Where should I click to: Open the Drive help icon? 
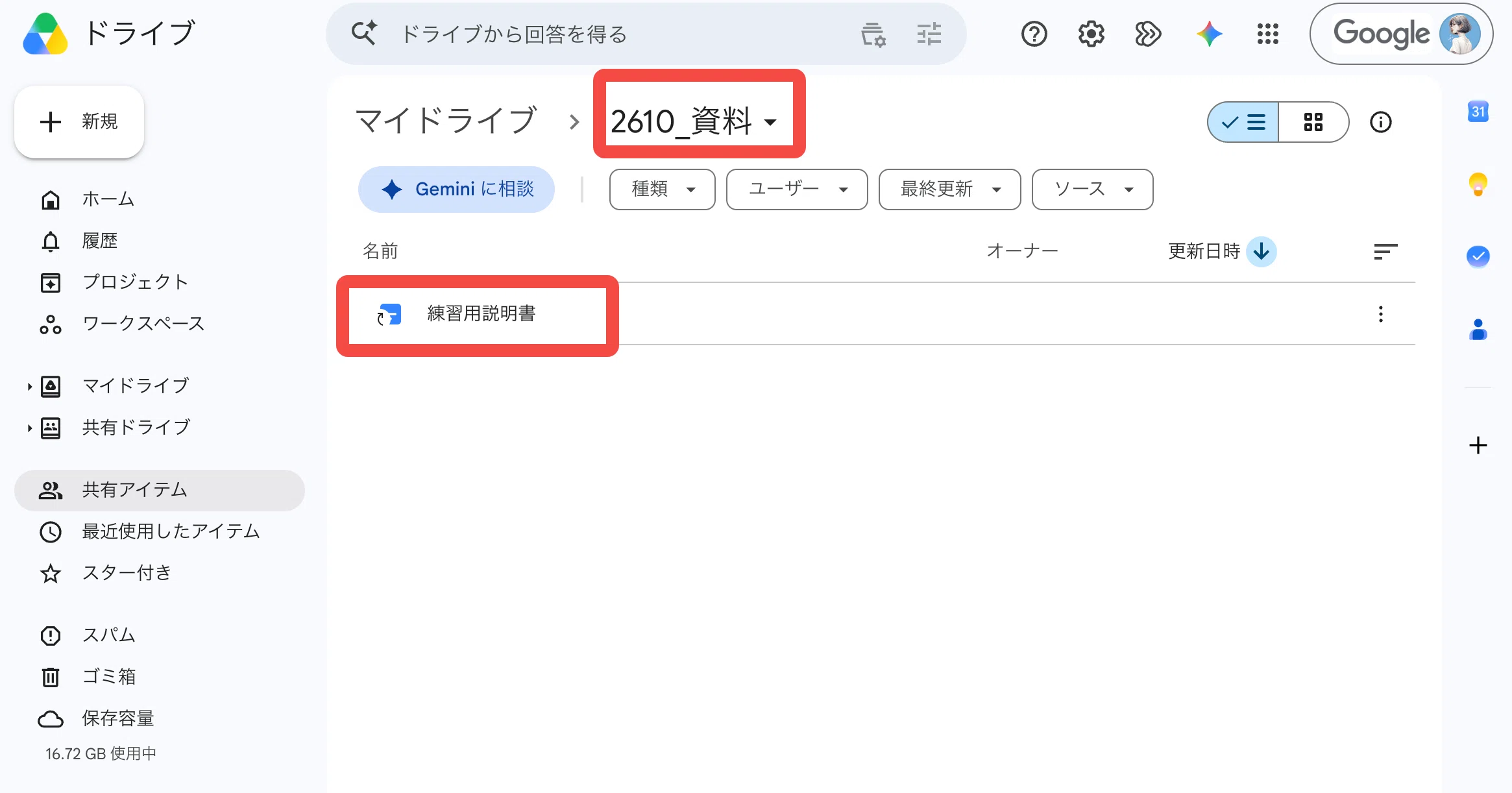point(1034,34)
